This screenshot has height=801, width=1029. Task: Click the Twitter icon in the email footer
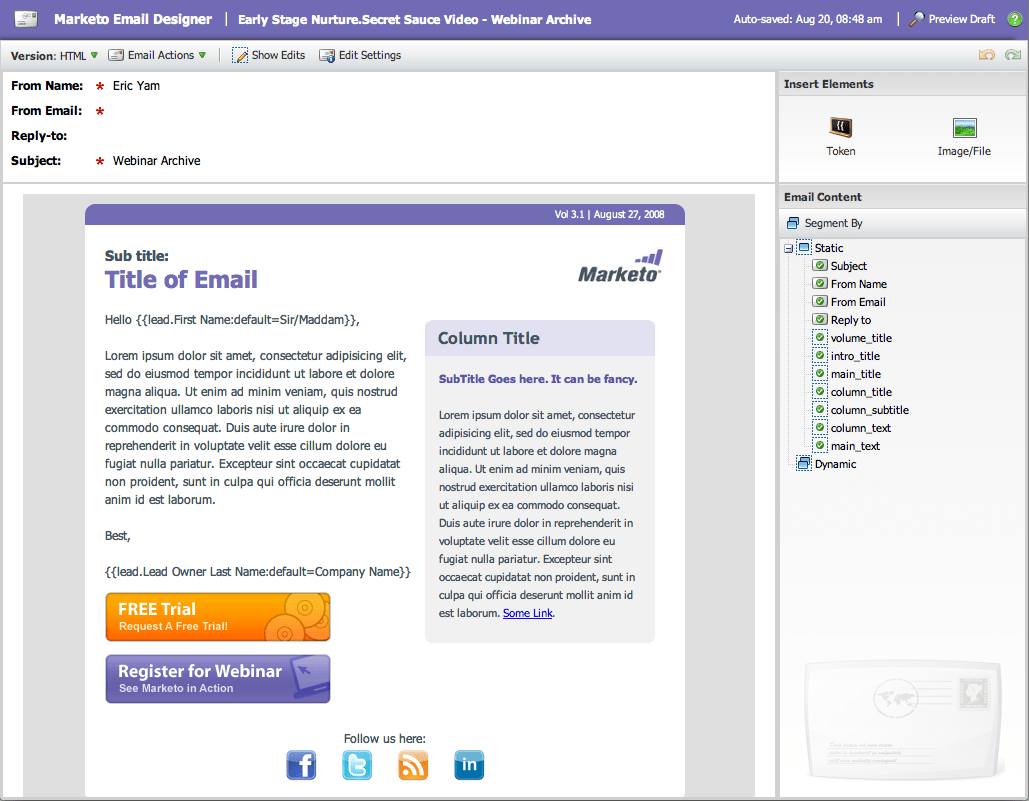357,764
